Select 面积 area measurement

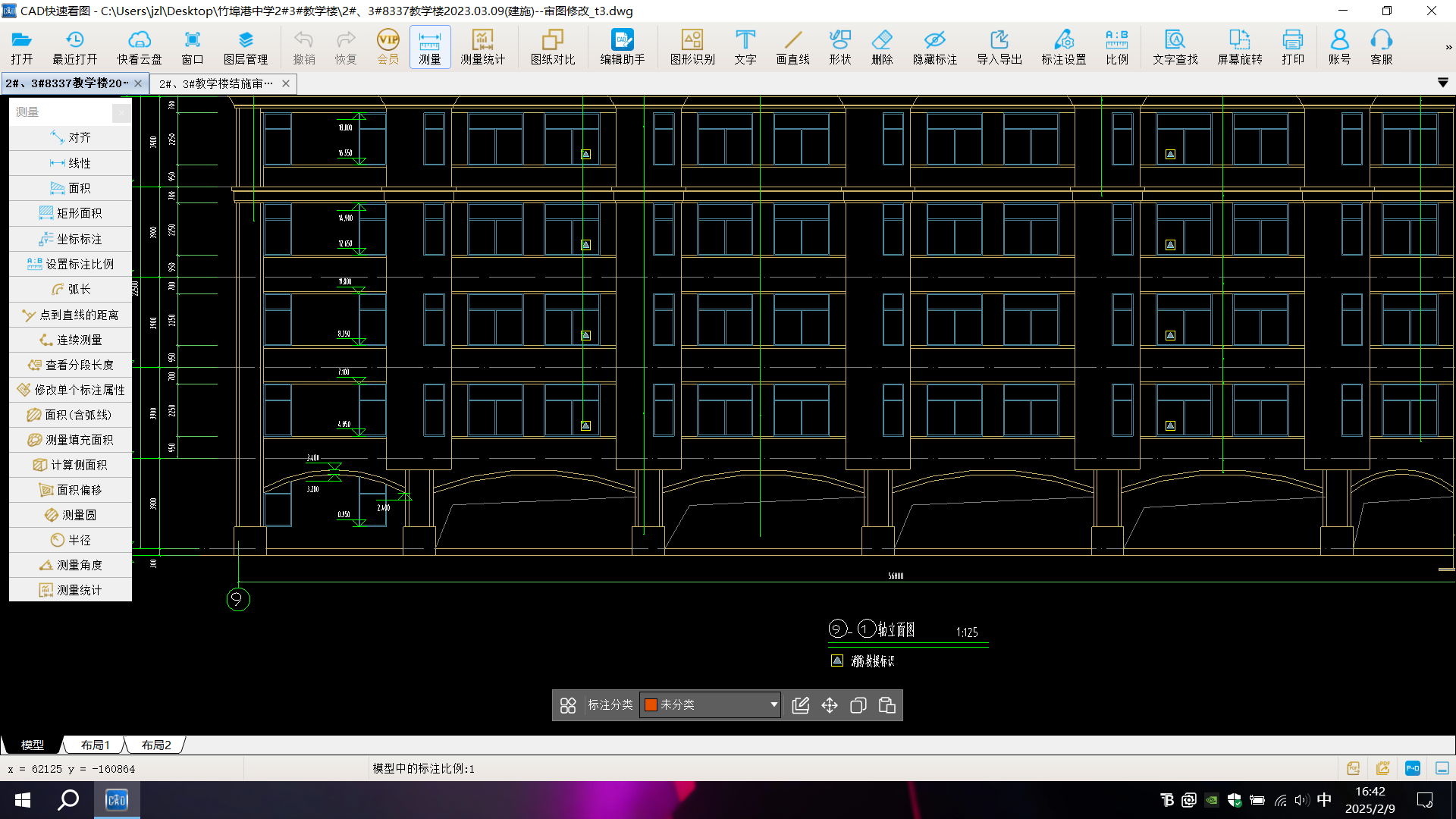pos(71,188)
